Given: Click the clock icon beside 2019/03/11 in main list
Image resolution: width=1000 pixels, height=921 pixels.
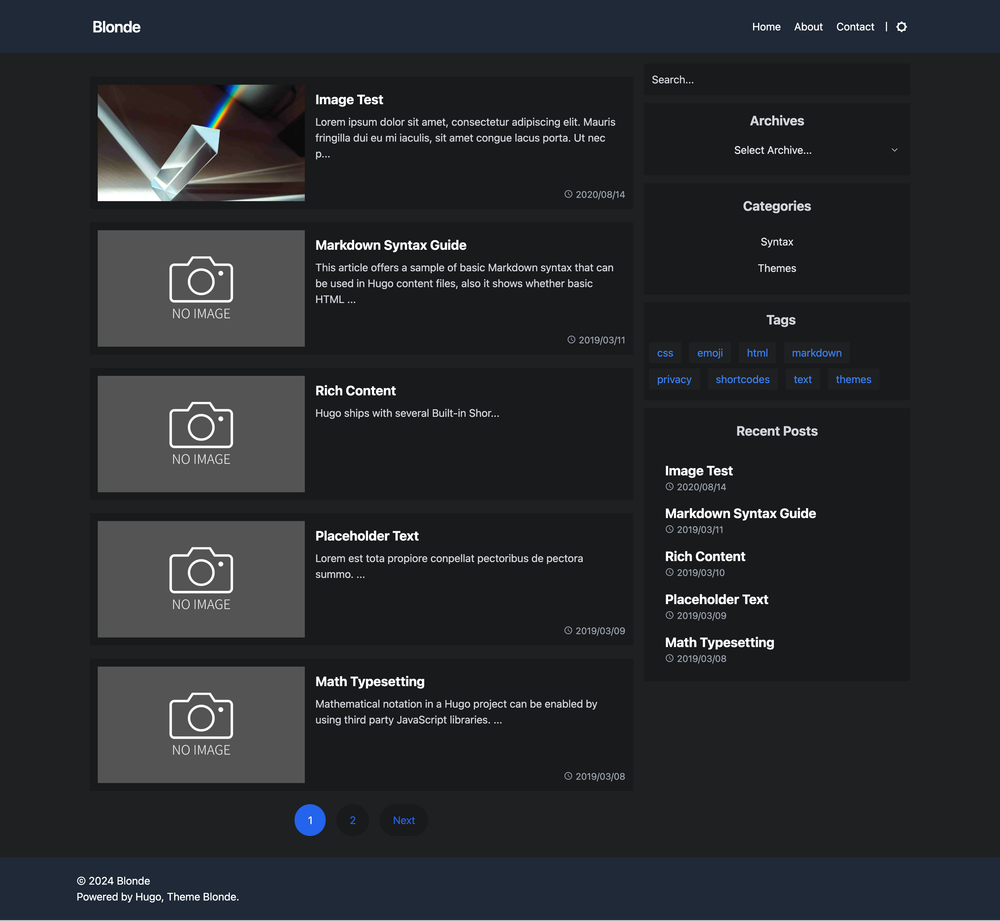Looking at the screenshot, I should click(571, 339).
